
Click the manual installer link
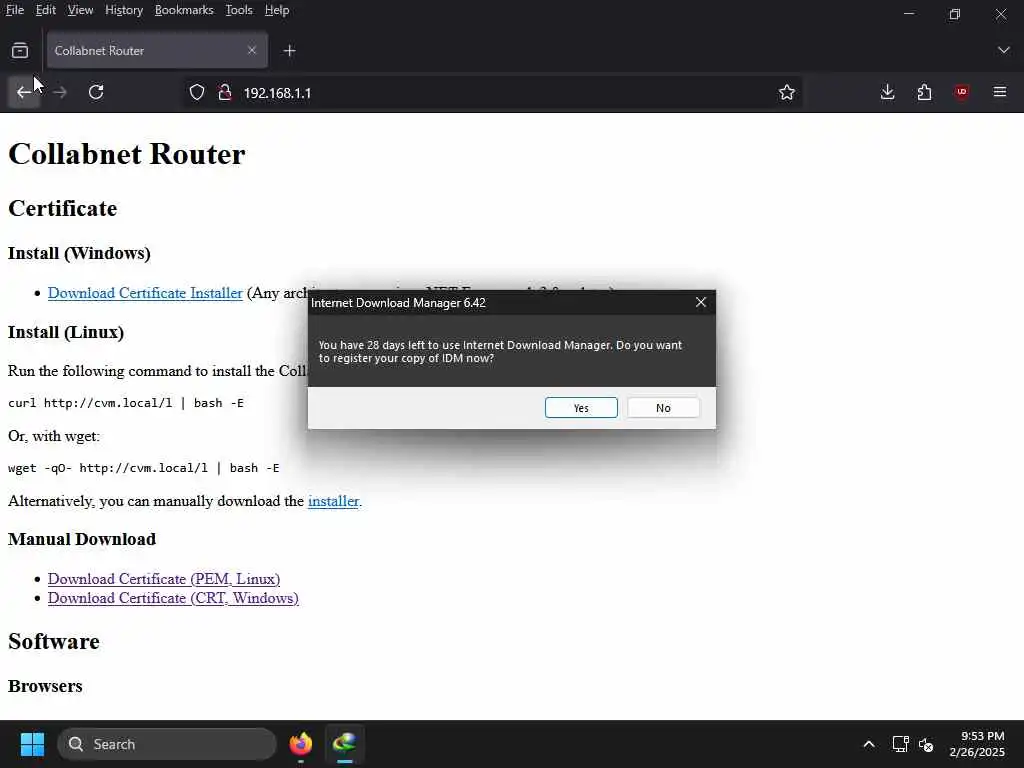333,501
